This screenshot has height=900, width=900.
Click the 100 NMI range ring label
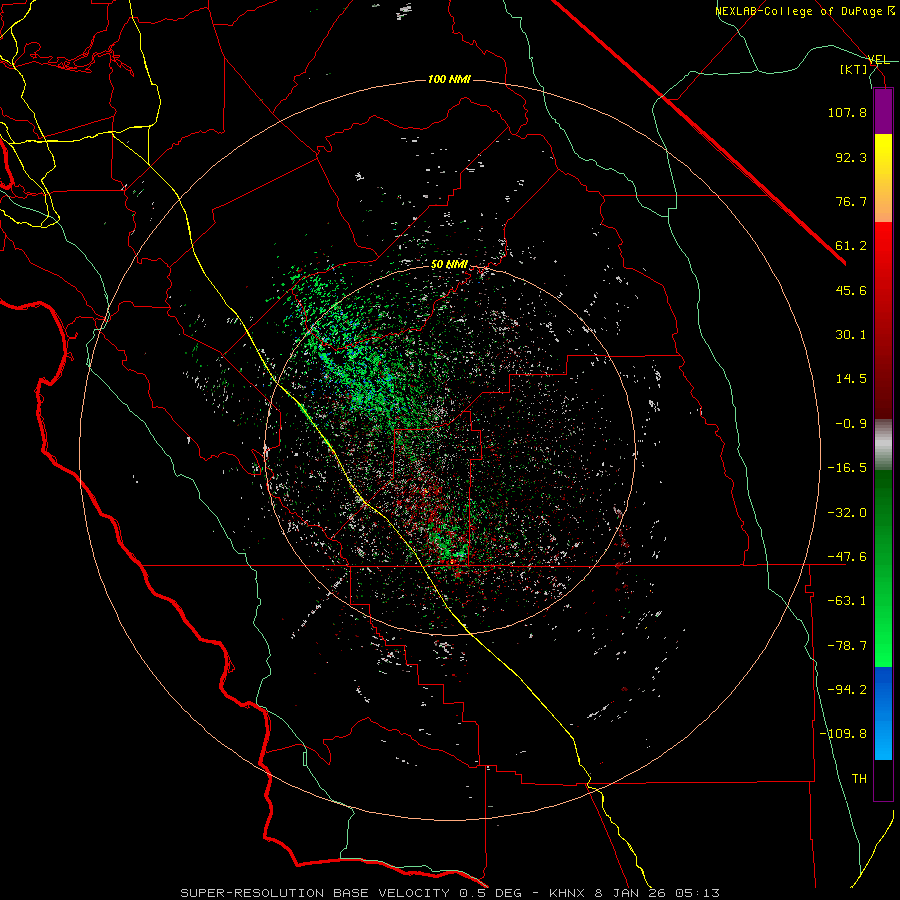[x=449, y=79]
